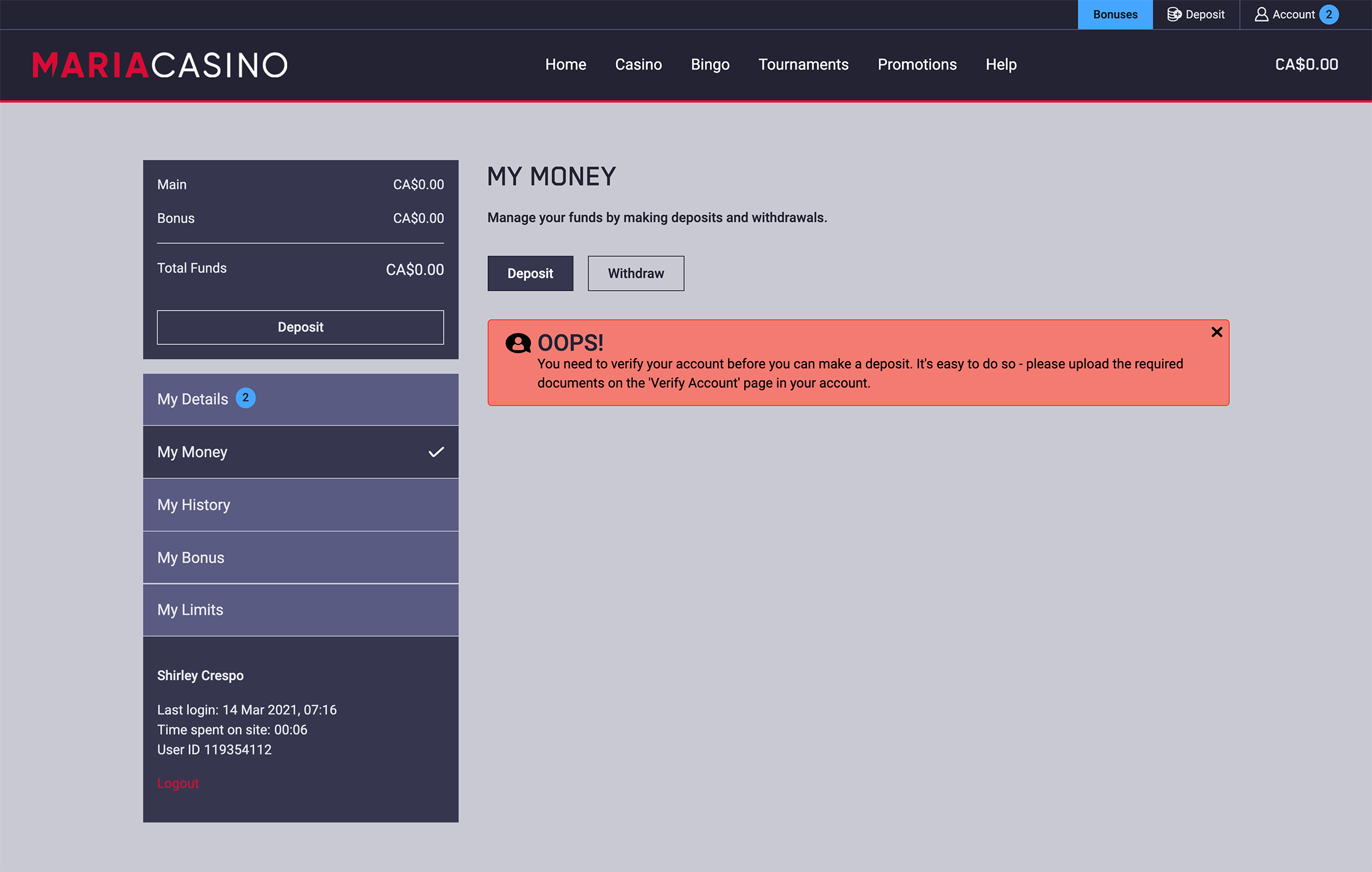Click the sidebar outlined Deposit button
Viewport: 1372px width, 872px height.
300,327
